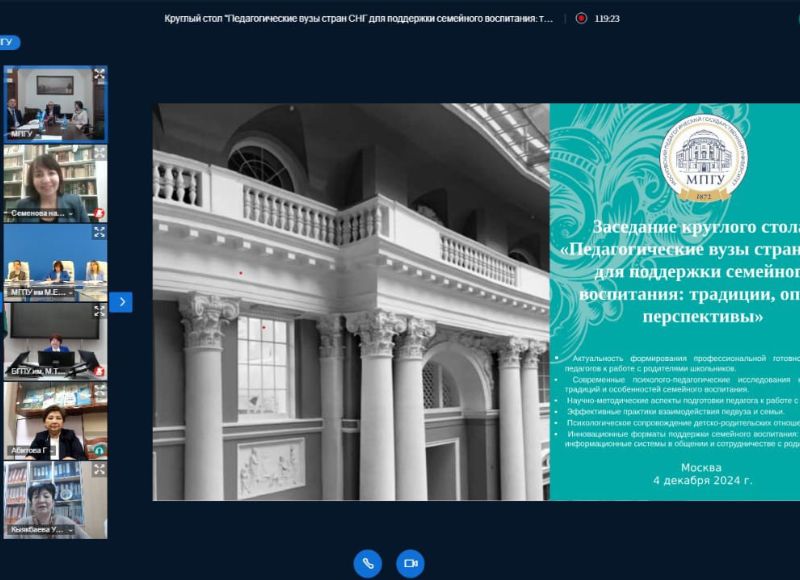
Task: Maximize the МГПУ им. М.Е. video tile
Action: pyautogui.click(x=99, y=232)
